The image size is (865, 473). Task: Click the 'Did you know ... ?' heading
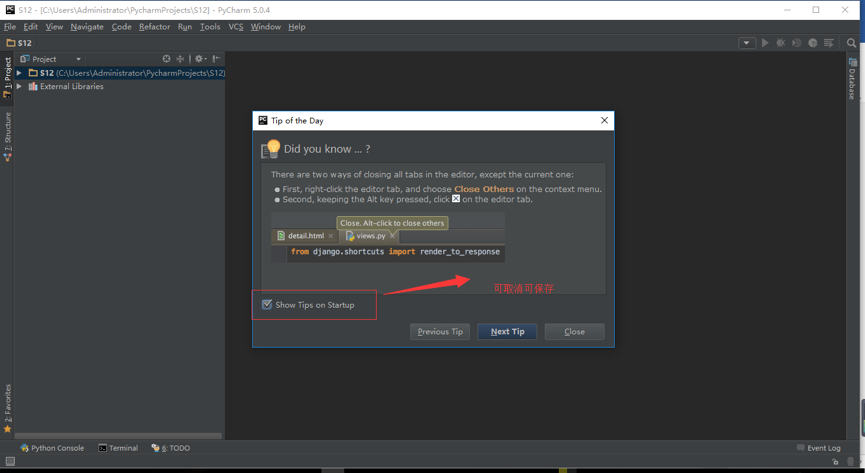[327, 149]
